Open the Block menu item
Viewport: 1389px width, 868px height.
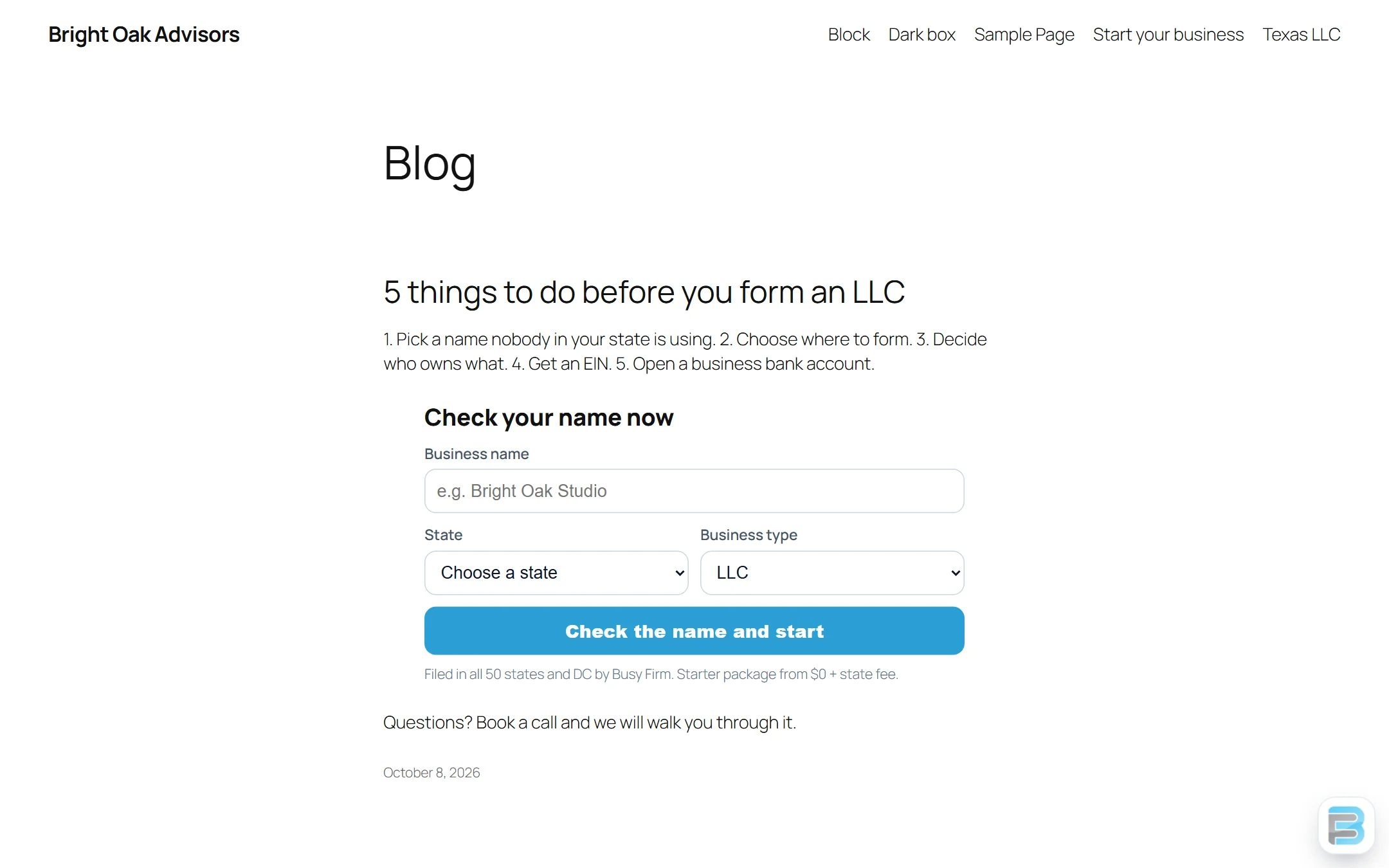point(849,35)
